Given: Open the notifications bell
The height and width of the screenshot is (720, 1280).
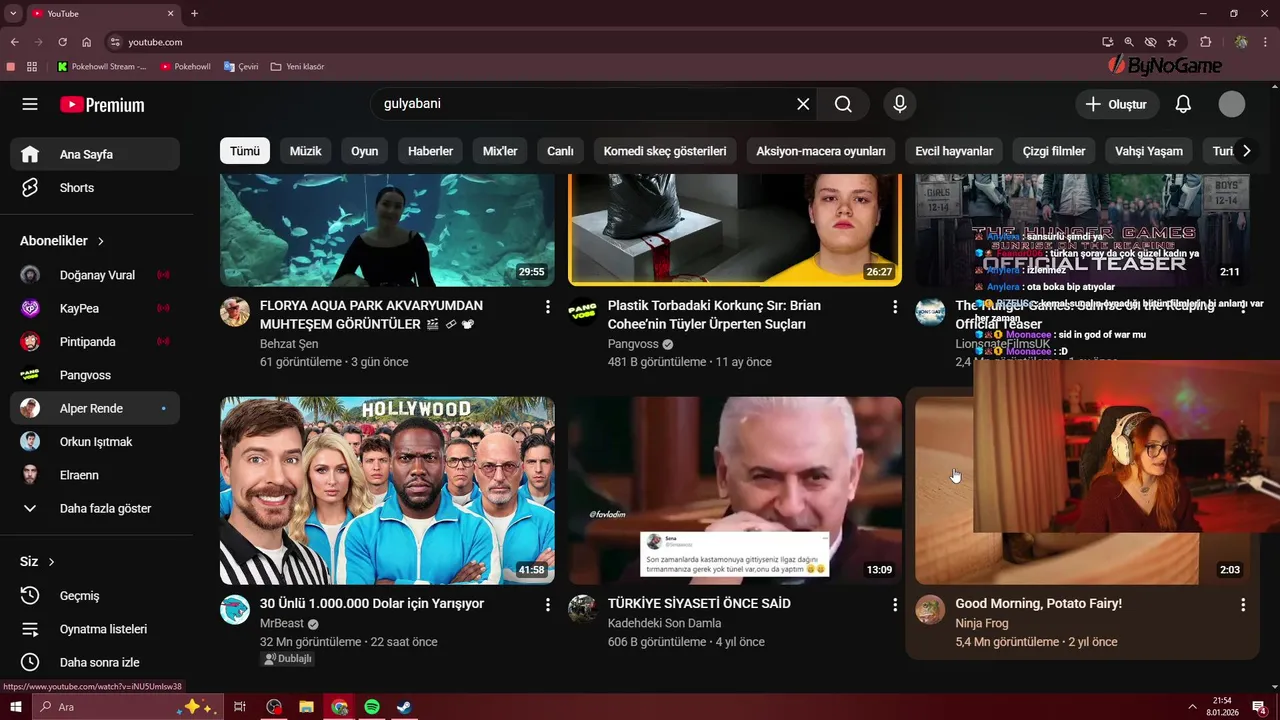Looking at the screenshot, I should [x=1183, y=104].
